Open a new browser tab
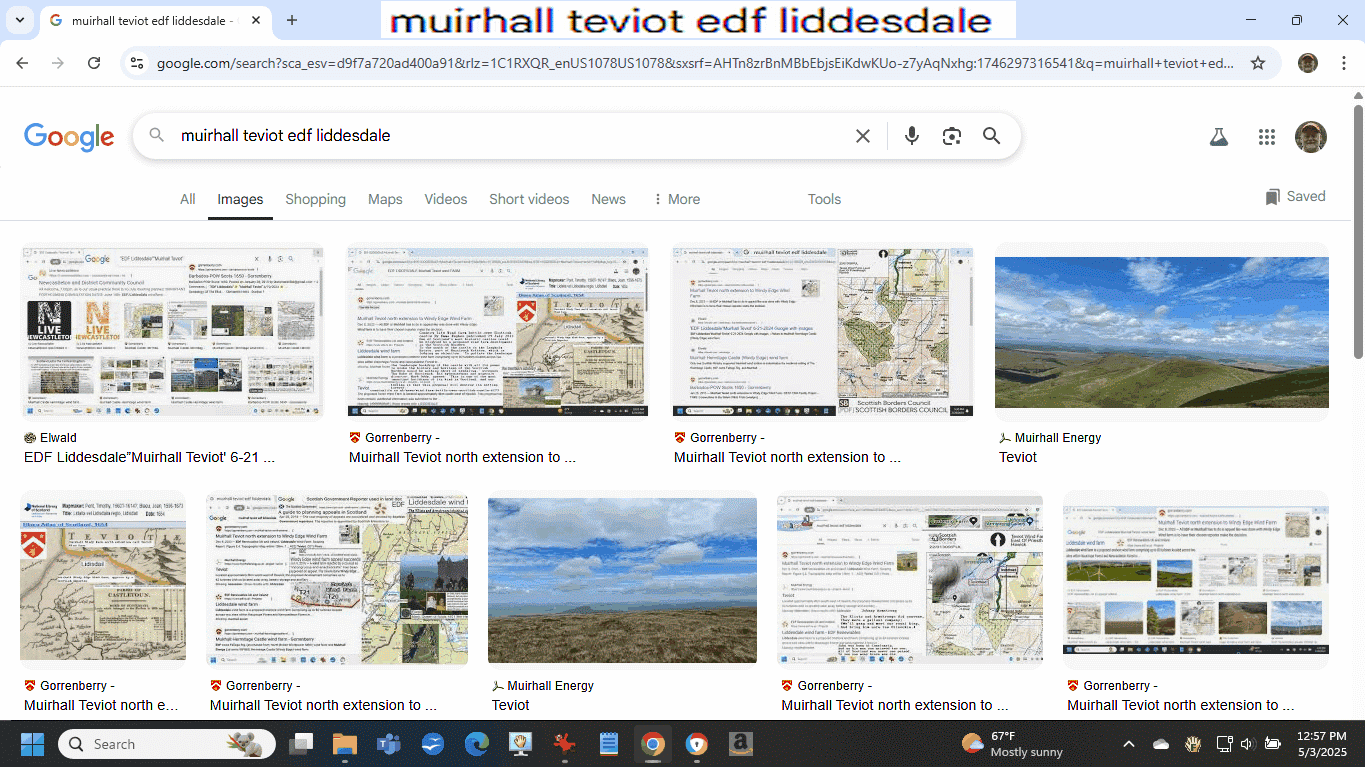 [292, 20]
